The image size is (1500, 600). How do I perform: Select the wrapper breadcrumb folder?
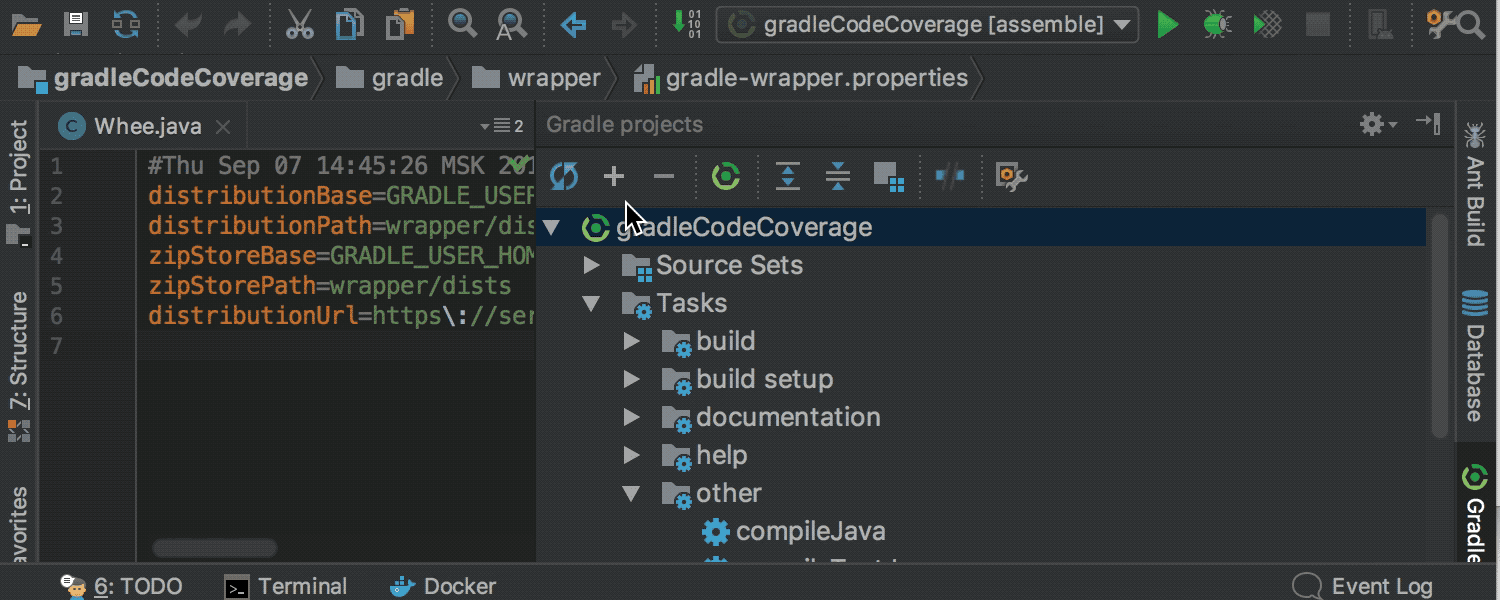coord(552,78)
